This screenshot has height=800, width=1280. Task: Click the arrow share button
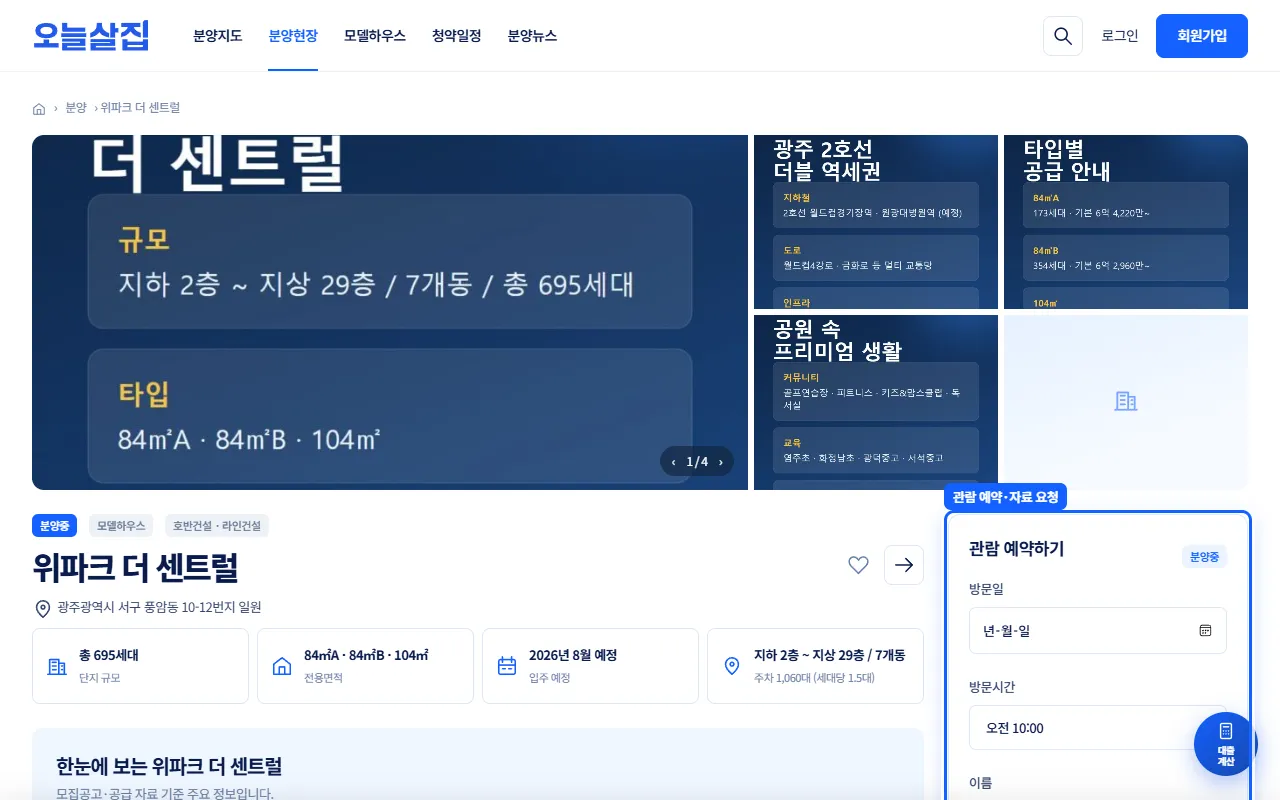point(904,565)
